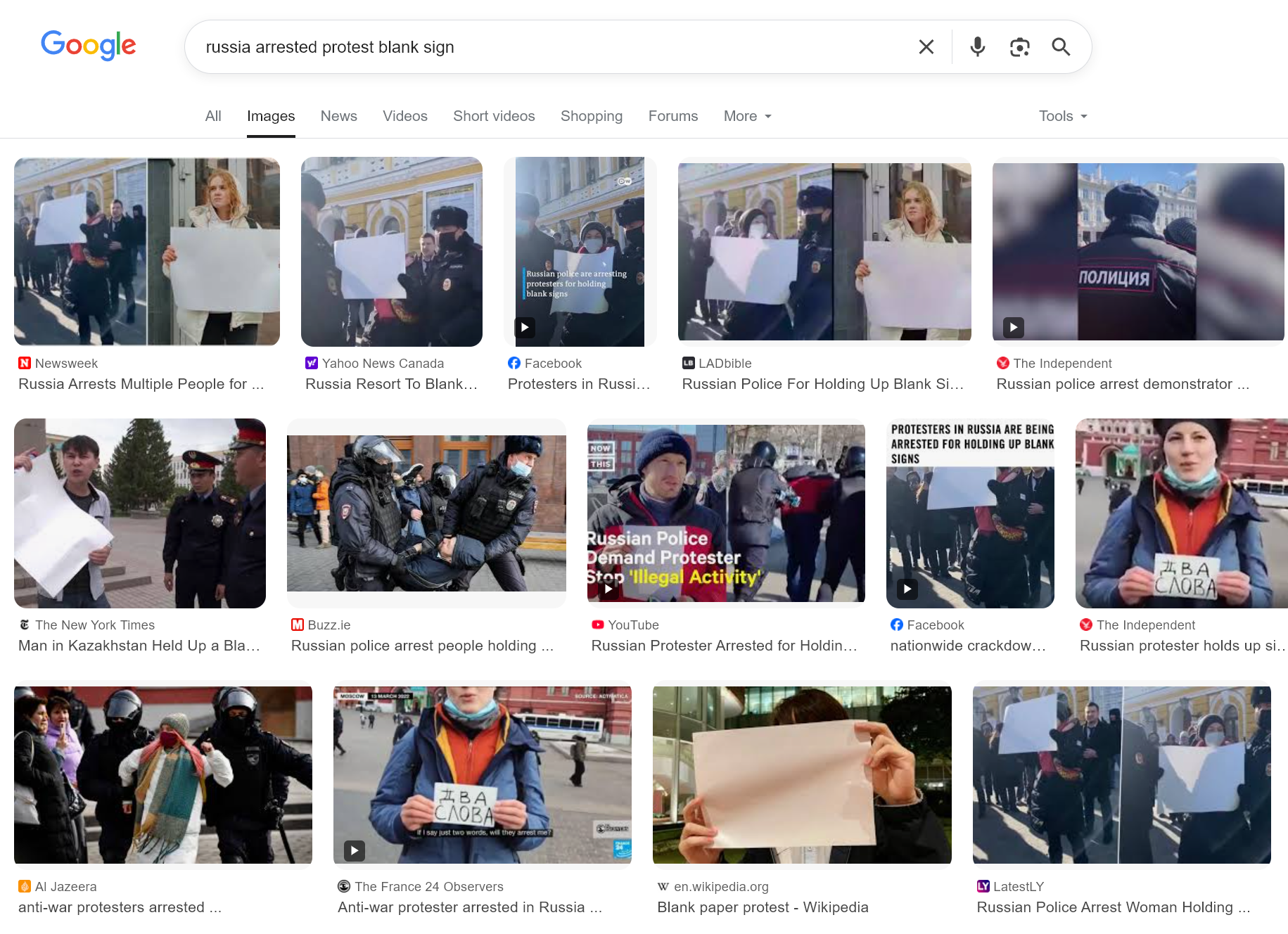Open 'Russia Arrests Multiple People for' link
Viewport: 1288px width, 934px height.
pyautogui.click(x=141, y=384)
